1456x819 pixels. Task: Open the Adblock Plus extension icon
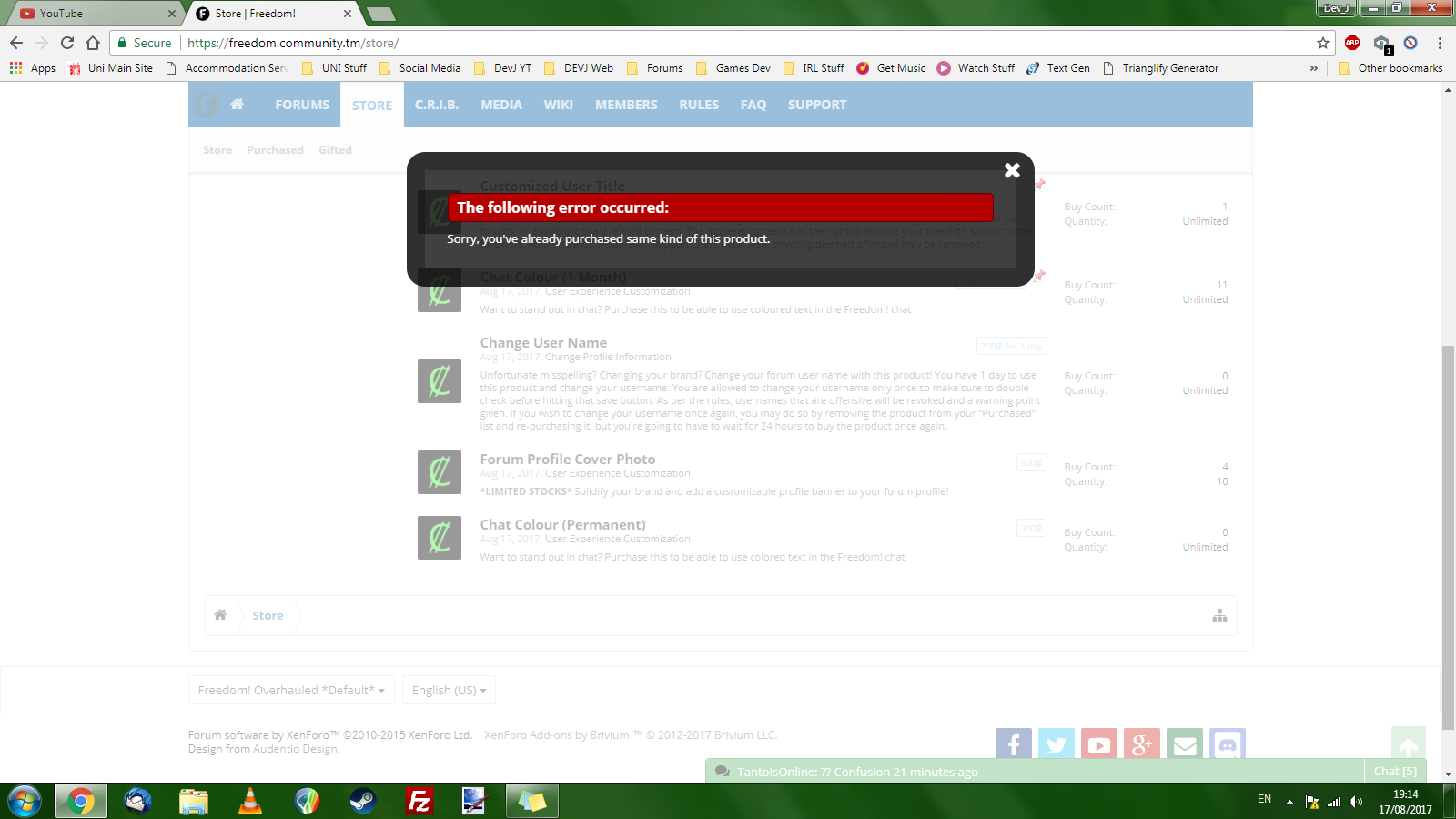(x=1352, y=43)
